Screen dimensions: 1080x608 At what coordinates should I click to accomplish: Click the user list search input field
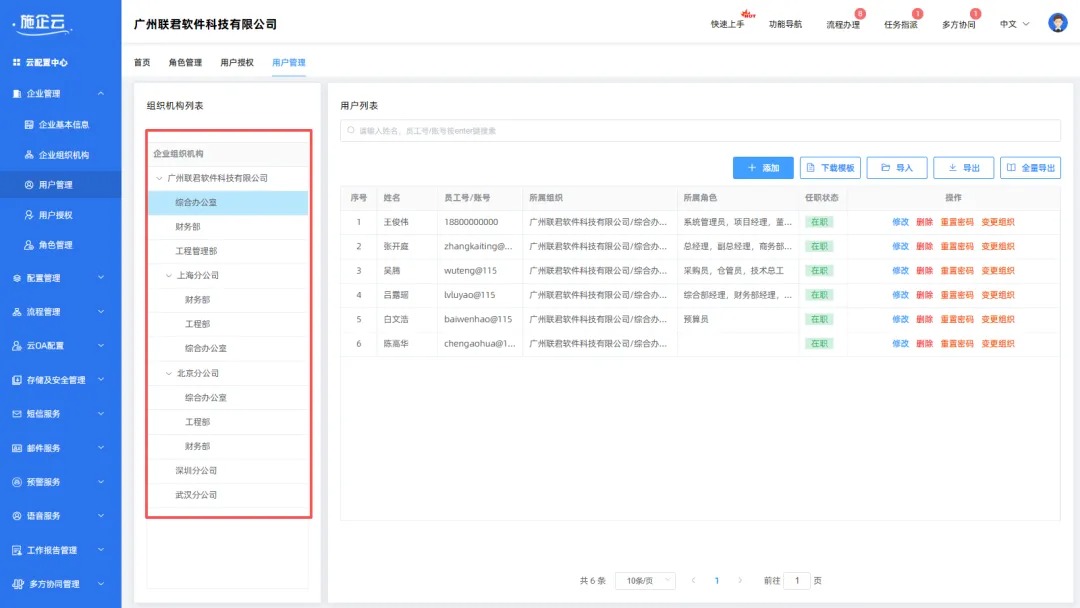(700, 129)
